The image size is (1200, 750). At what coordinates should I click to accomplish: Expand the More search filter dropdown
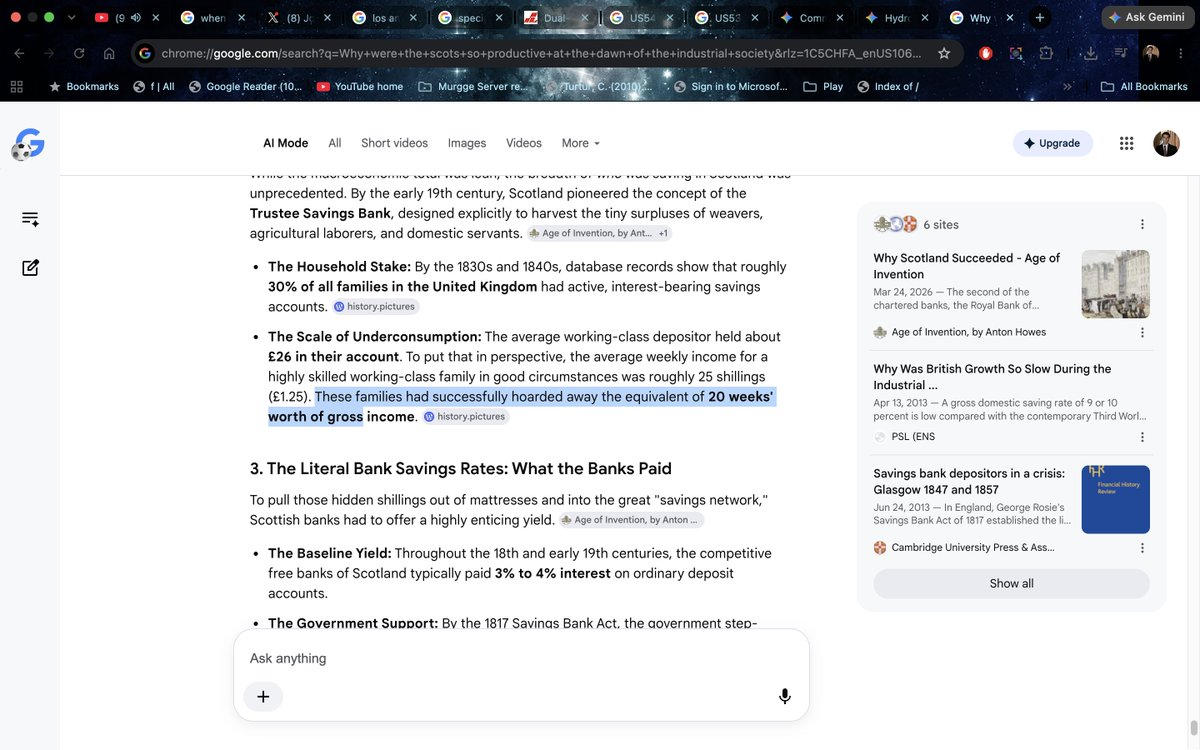tap(581, 143)
